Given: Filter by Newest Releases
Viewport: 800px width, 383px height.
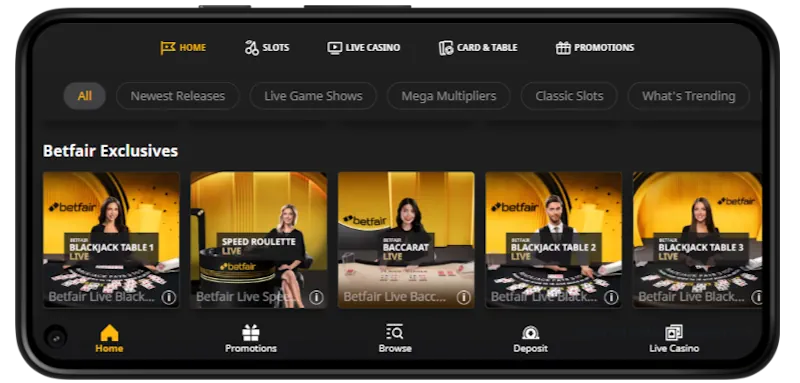Looking at the screenshot, I should (178, 96).
